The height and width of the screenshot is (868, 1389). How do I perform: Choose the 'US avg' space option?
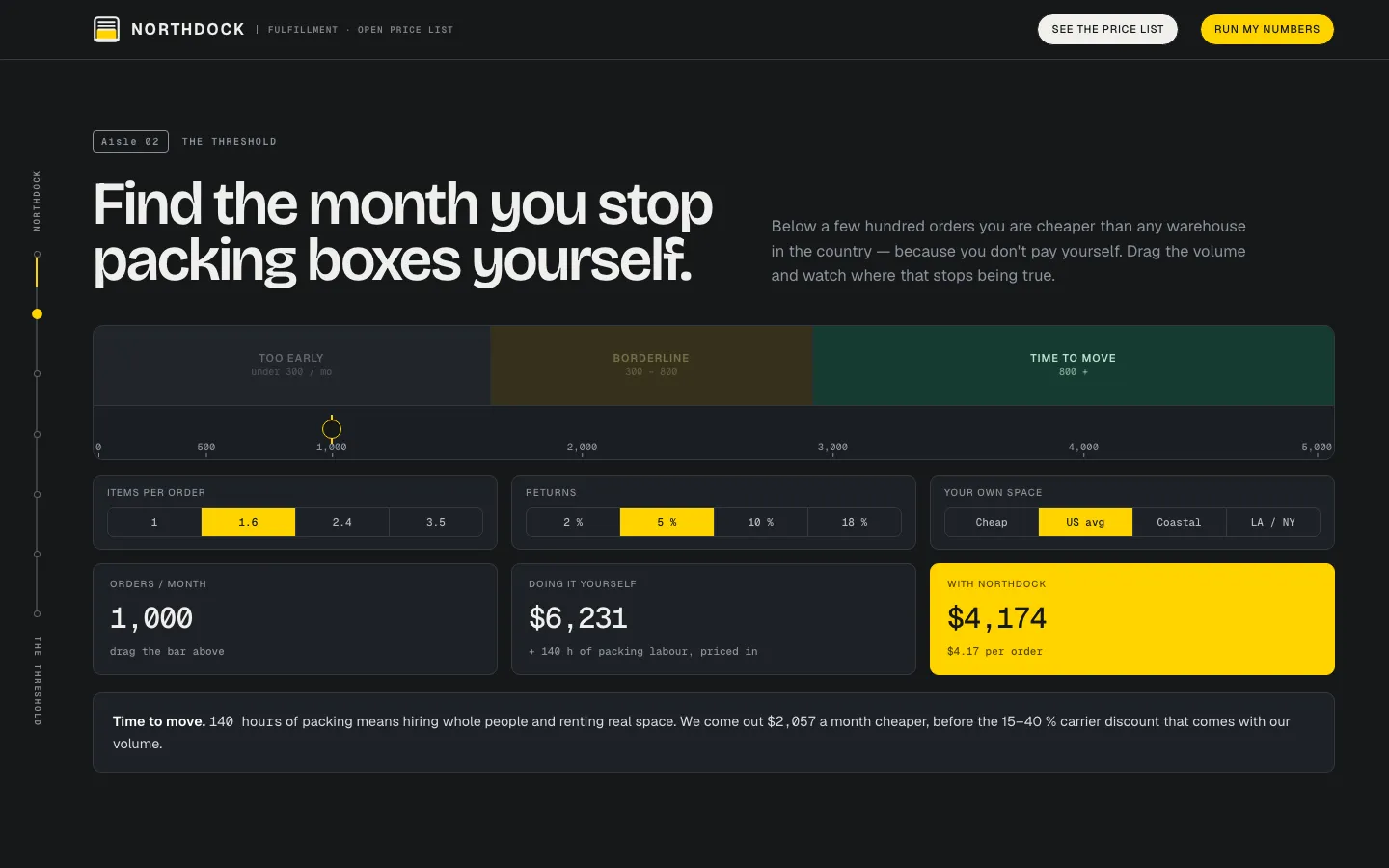click(1085, 522)
